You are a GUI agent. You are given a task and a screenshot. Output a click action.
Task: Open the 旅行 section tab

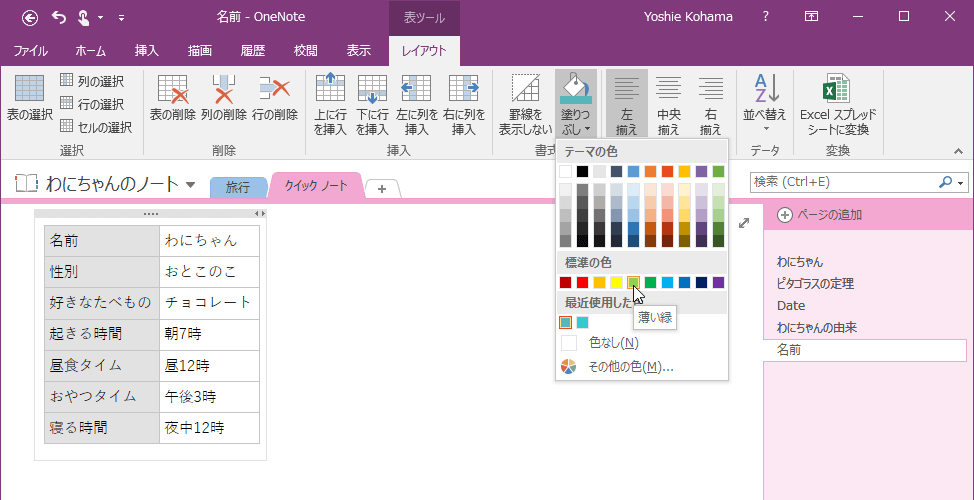point(239,188)
